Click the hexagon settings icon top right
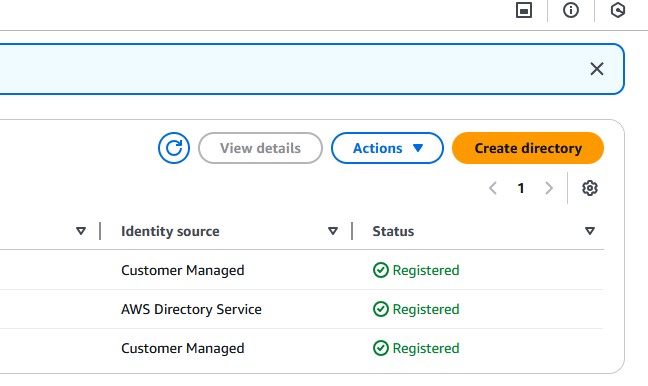 [617, 10]
